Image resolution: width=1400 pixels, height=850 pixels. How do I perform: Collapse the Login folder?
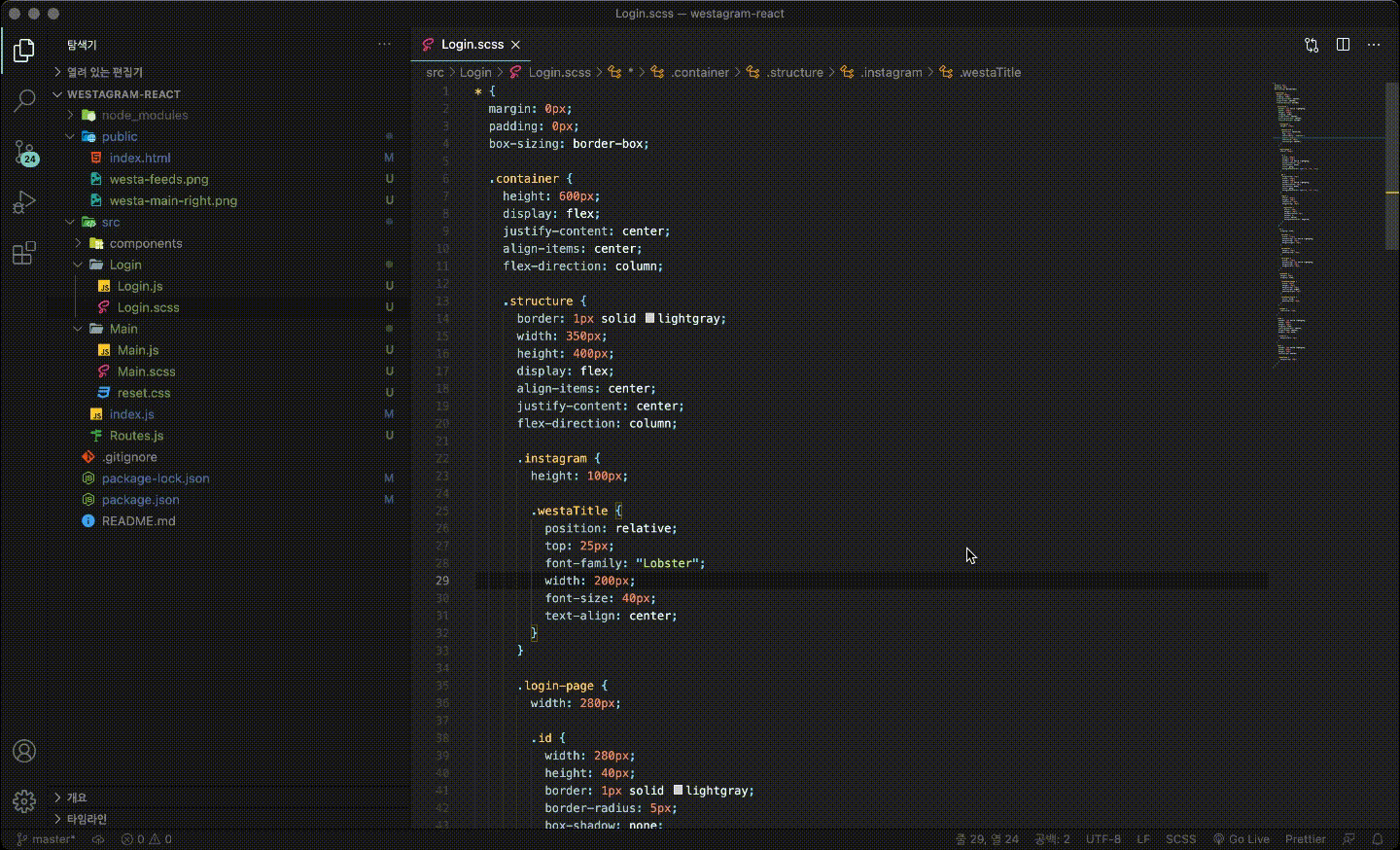(228, 265)
